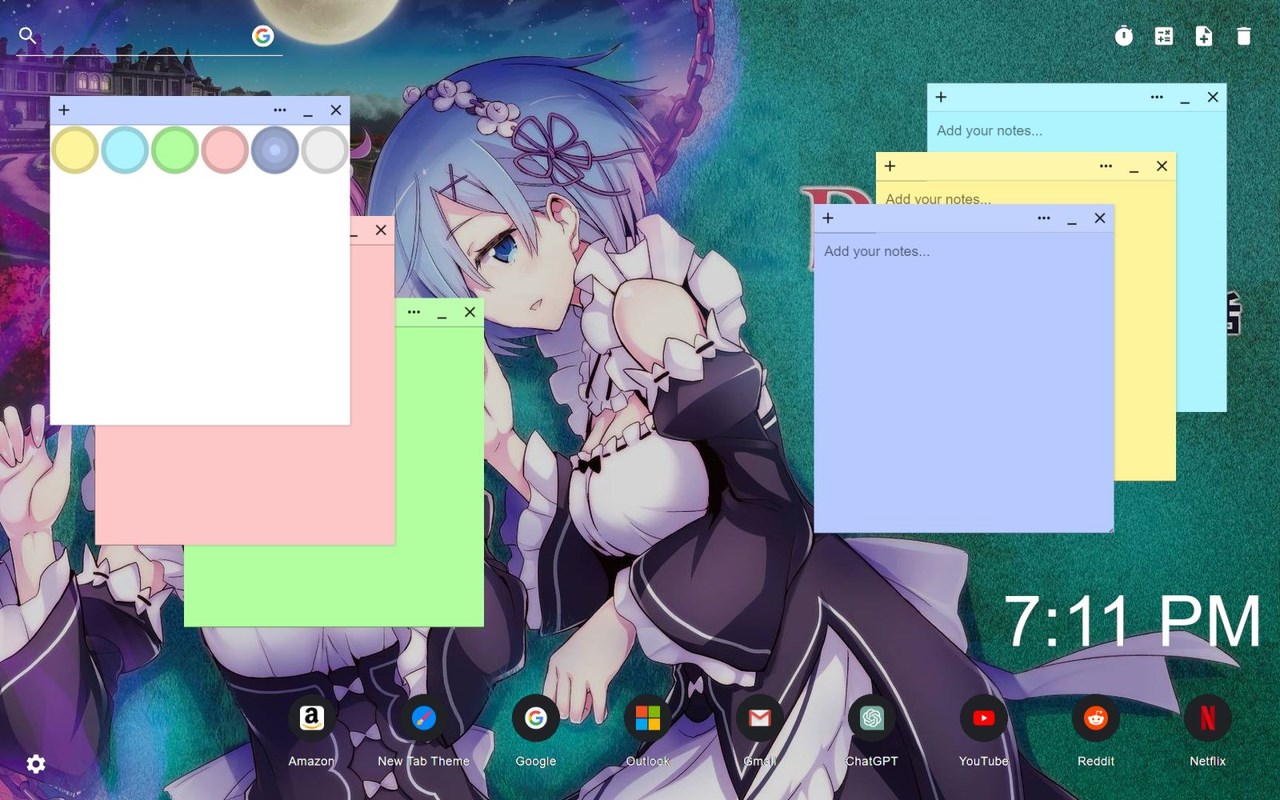
Task: Pick the light blue color swatch
Action: coord(125,150)
